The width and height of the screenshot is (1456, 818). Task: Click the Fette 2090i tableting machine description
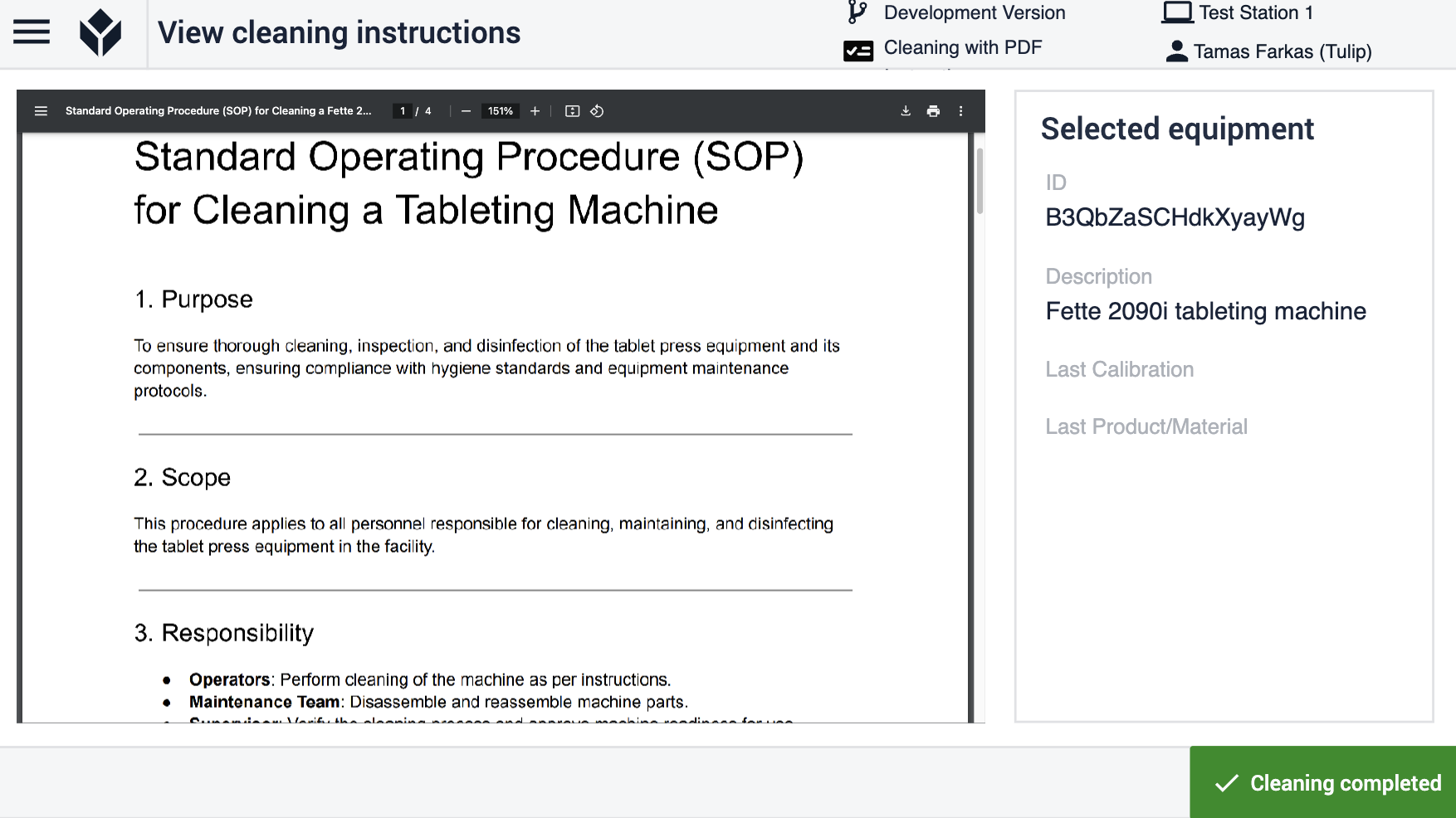point(1205,311)
